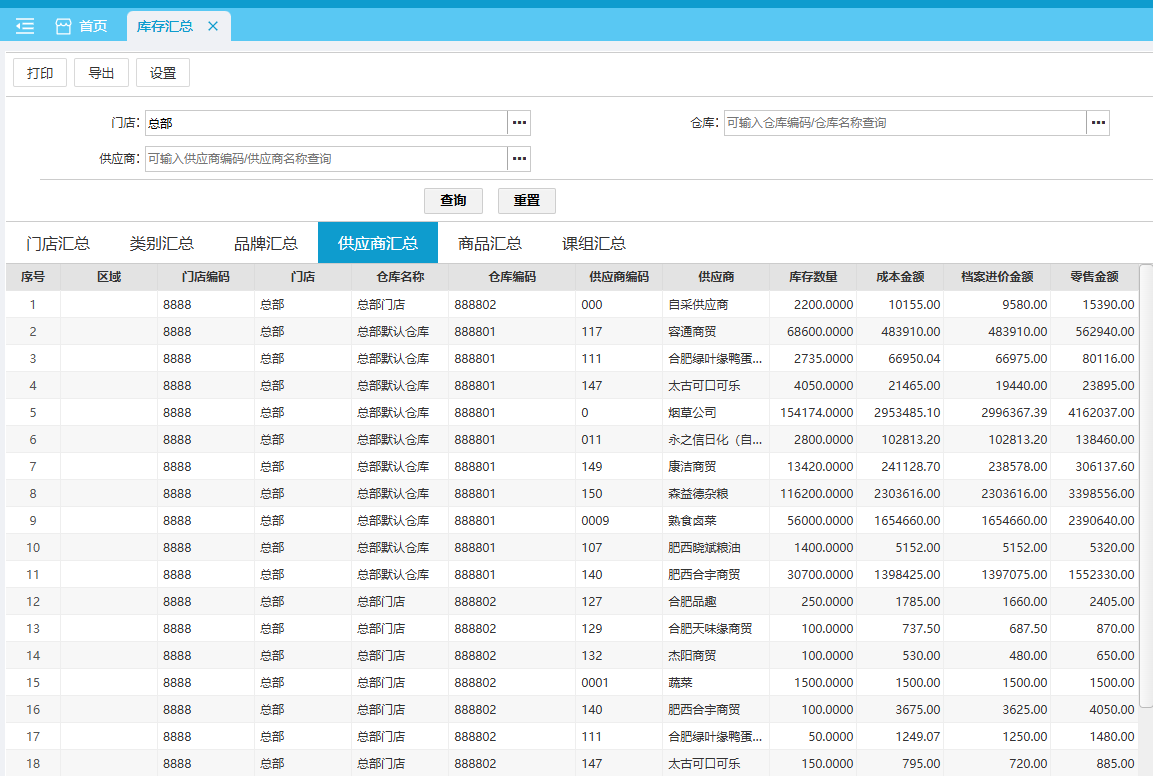This screenshot has width=1153, height=776.
Task: Open the 供应商 lookup ellipsis button
Action: pos(519,159)
